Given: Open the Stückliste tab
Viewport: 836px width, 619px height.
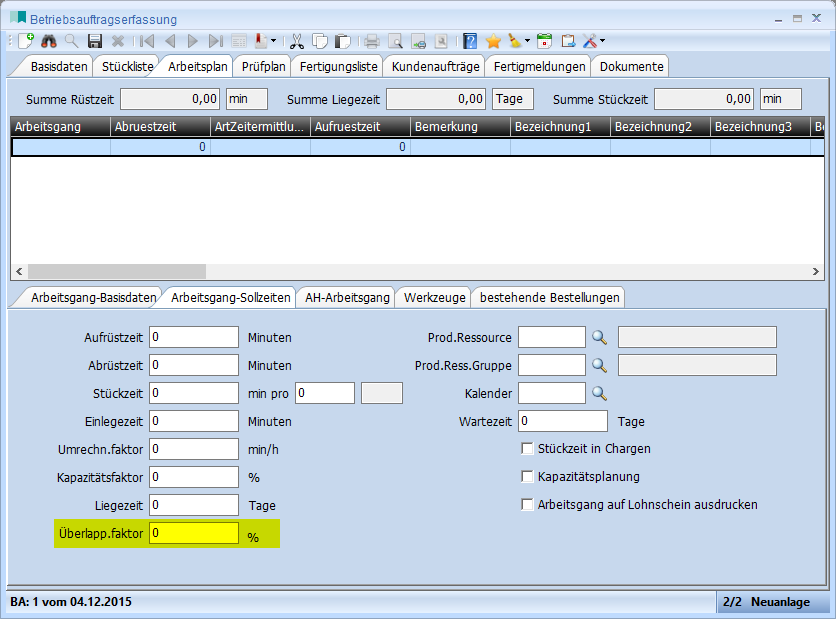Looking at the screenshot, I should [x=127, y=67].
